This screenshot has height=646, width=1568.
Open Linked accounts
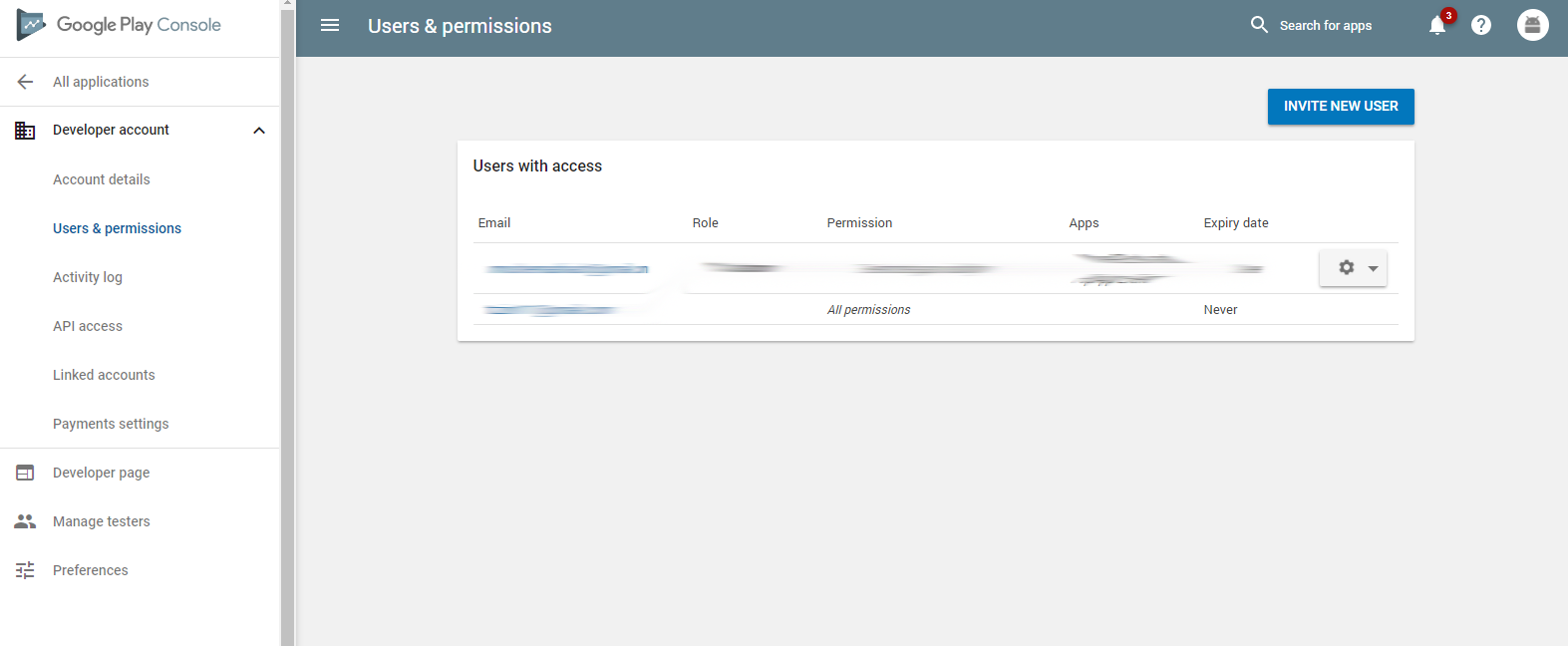click(104, 375)
